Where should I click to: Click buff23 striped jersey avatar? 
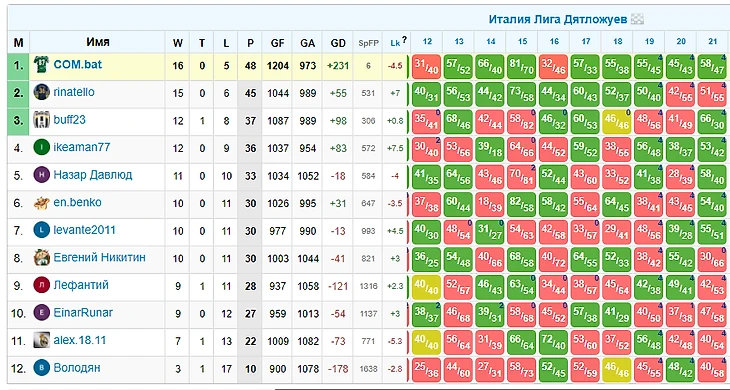pos(41,120)
